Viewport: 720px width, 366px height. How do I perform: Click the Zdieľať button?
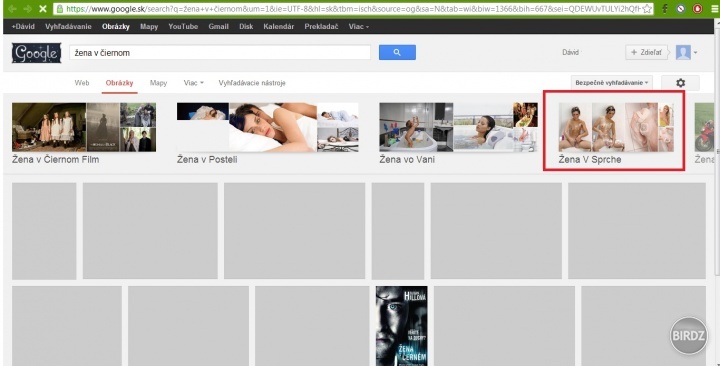tap(646, 52)
